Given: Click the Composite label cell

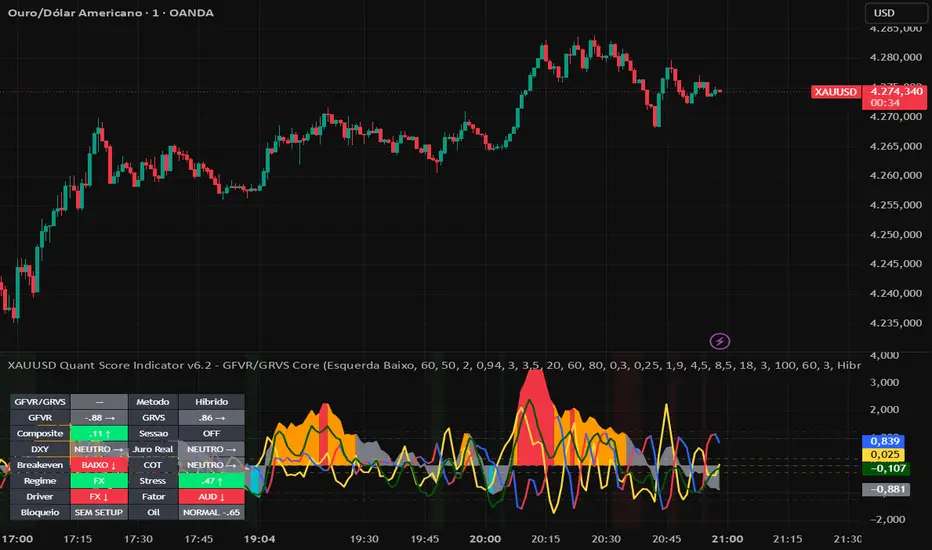Looking at the screenshot, I should point(40,433).
